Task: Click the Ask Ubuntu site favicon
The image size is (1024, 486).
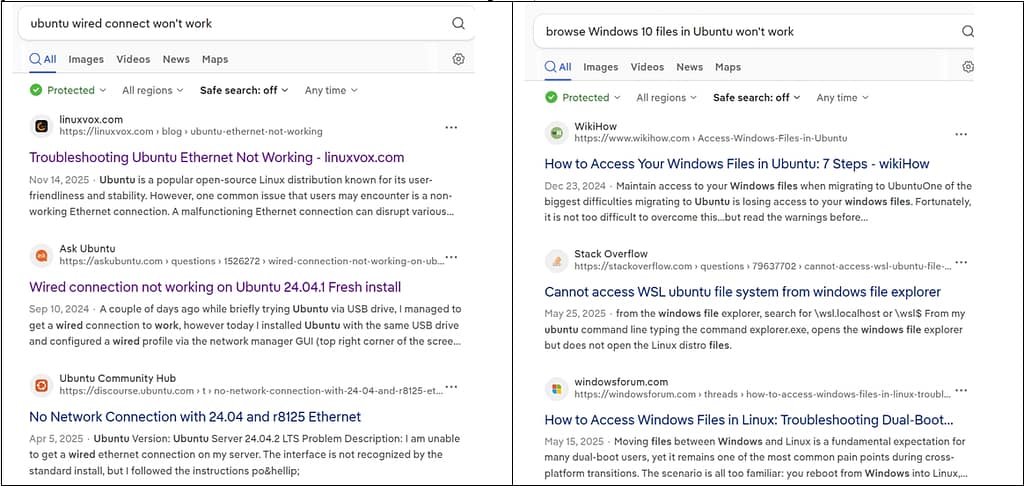Action: [x=41, y=255]
